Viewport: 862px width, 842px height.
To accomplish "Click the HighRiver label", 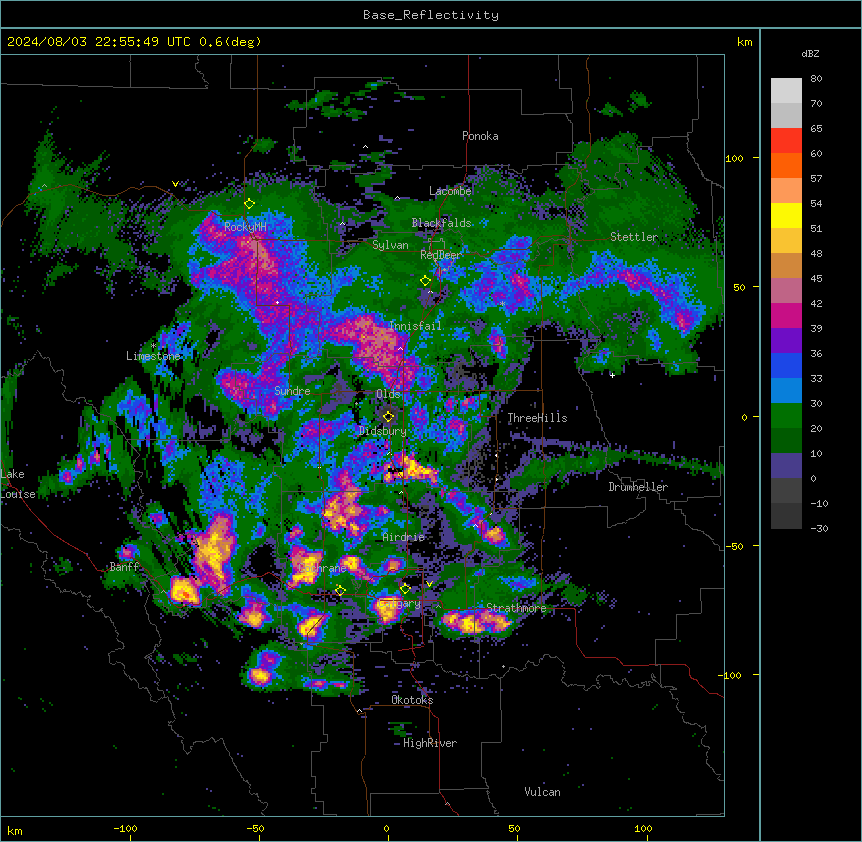I will 430,743.
